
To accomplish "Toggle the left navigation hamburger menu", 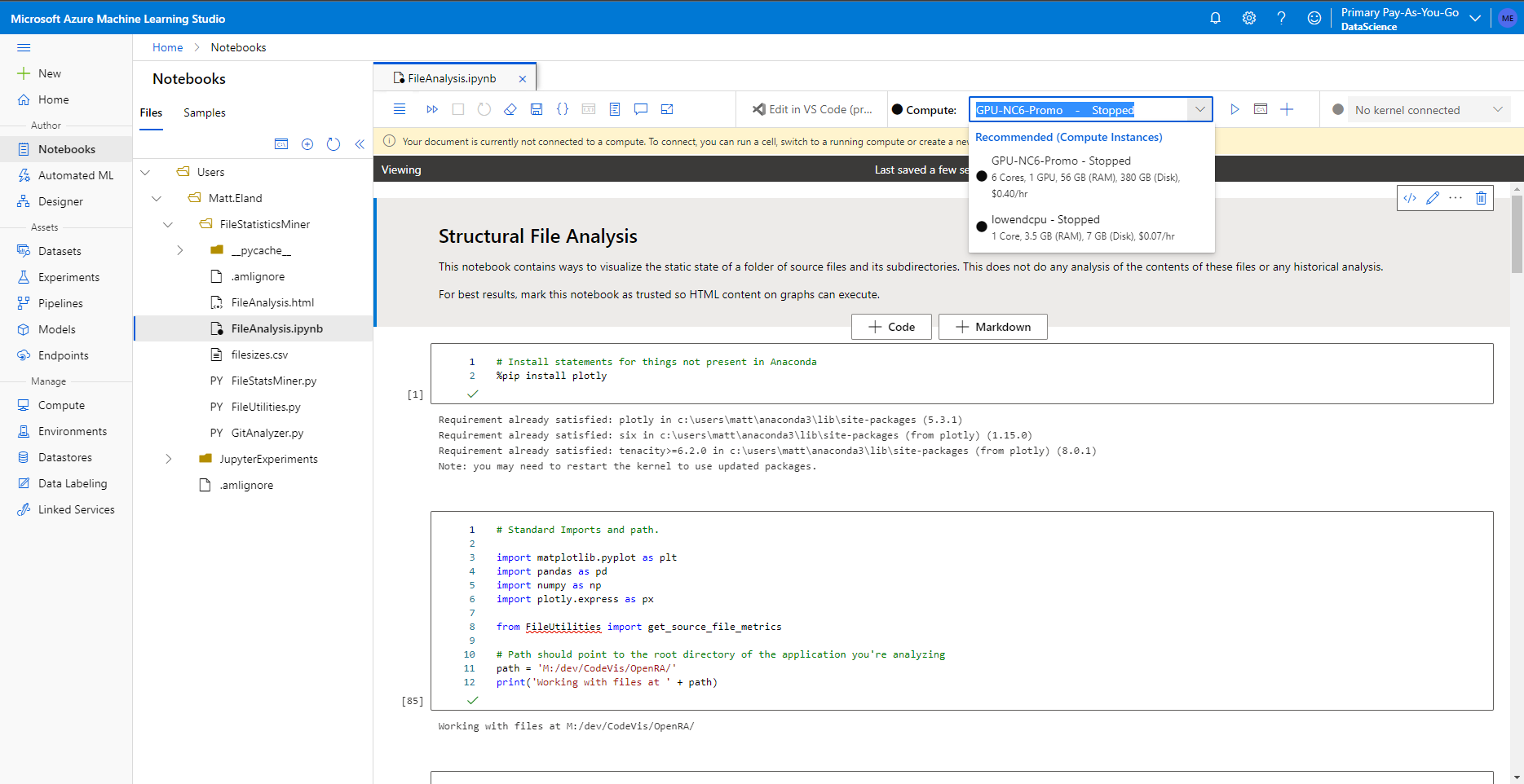I will click(x=24, y=47).
